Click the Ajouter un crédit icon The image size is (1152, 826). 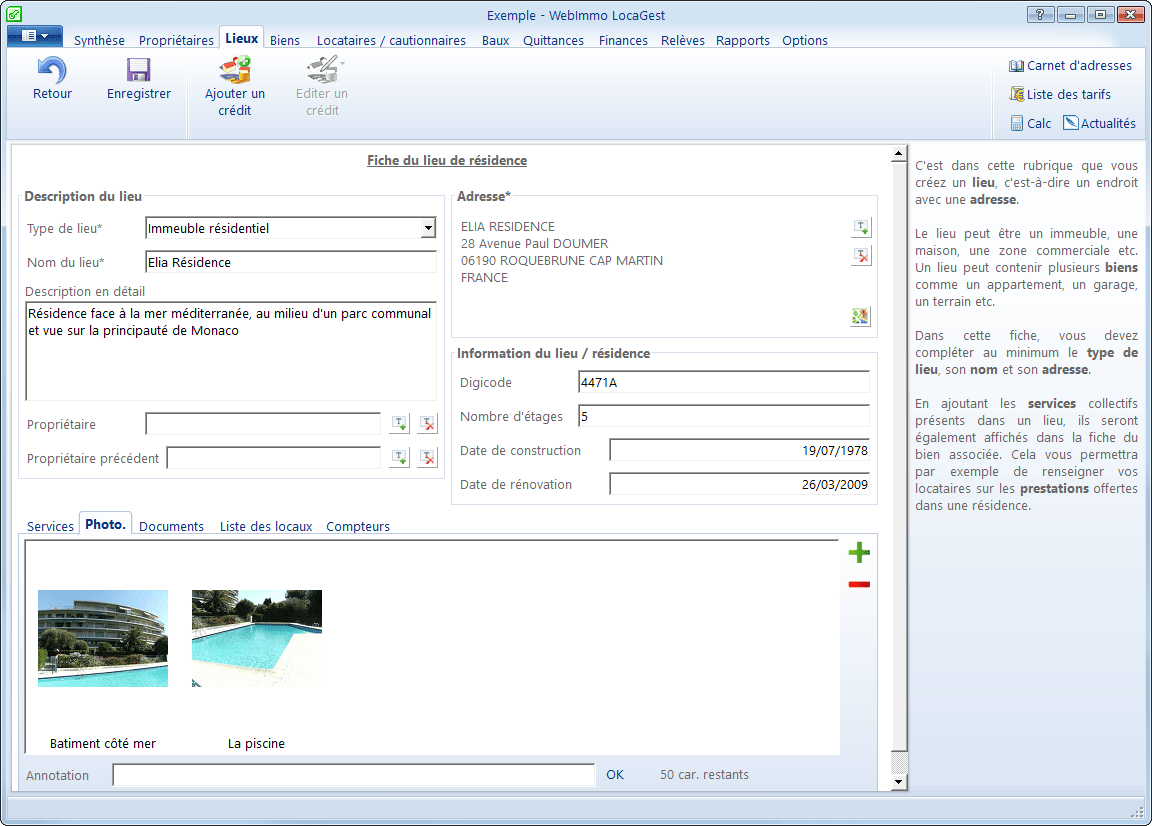click(235, 70)
